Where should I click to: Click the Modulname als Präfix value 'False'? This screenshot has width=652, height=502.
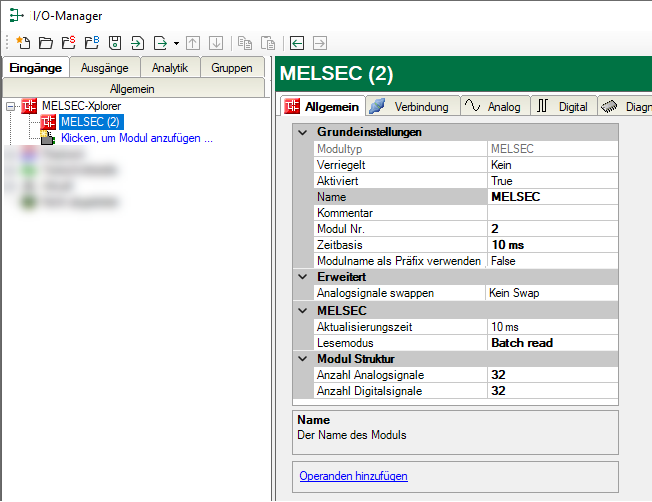(x=553, y=261)
